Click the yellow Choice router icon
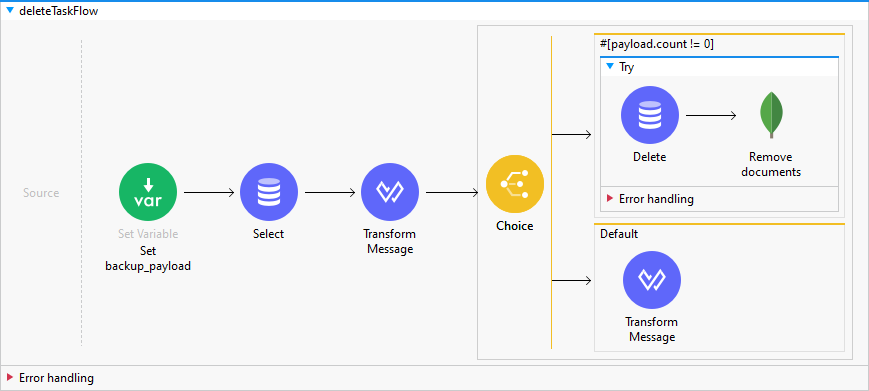The height and width of the screenshot is (391, 869). pos(515,184)
